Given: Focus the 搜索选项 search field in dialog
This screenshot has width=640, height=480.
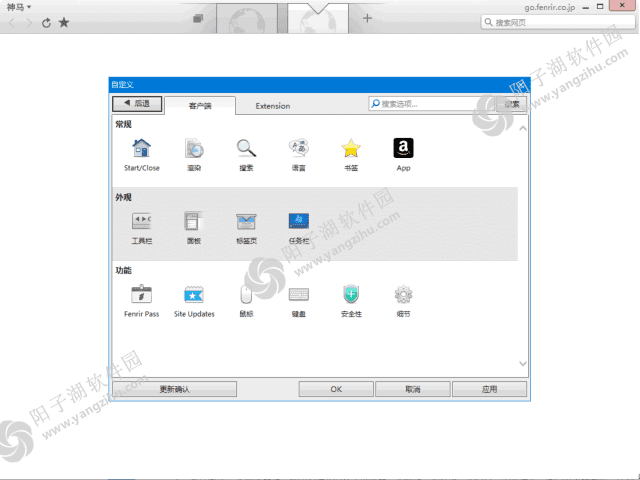Looking at the screenshot, I should tap(432, 104).
